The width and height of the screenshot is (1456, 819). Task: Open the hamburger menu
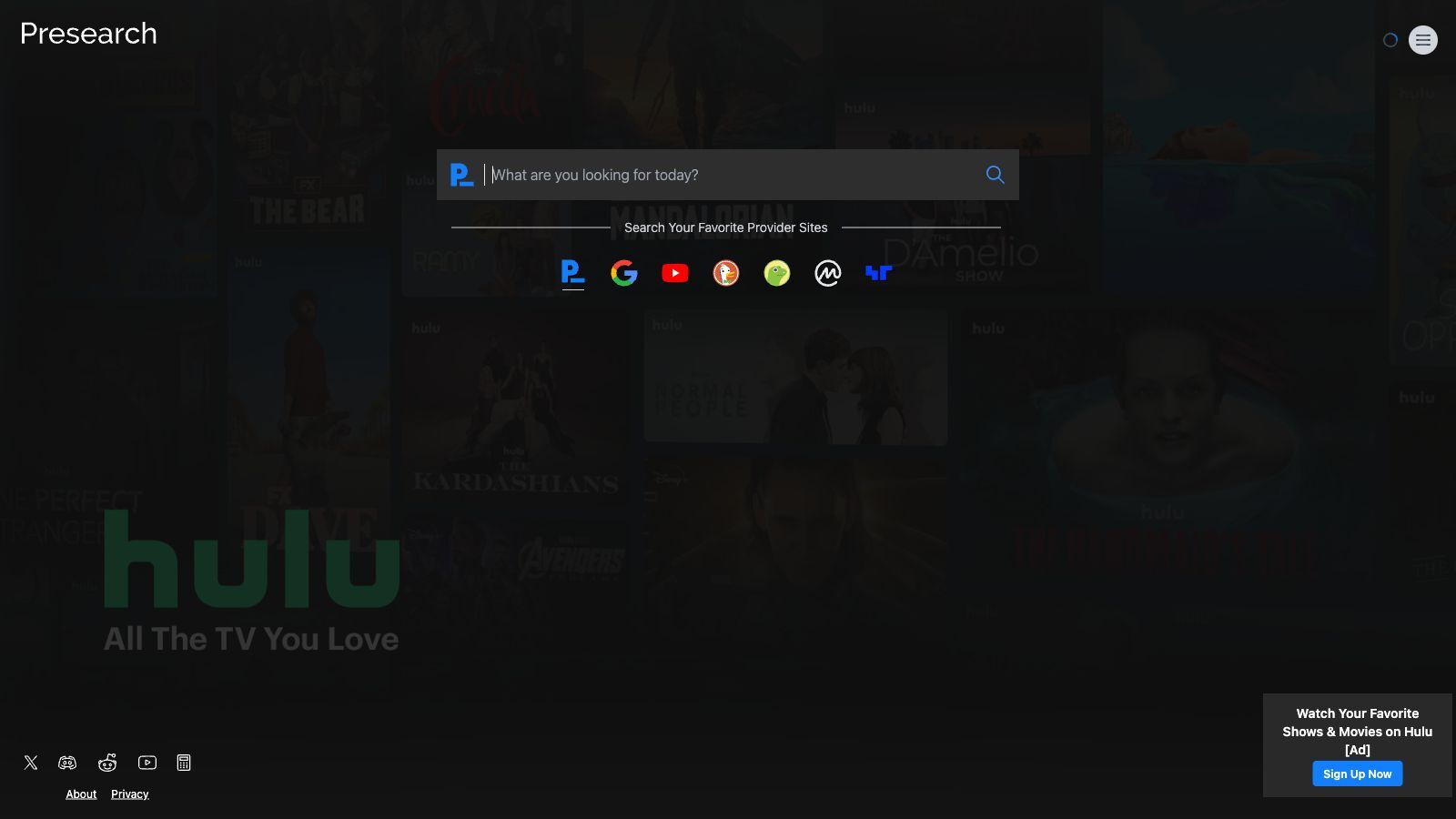[x=1422, y=40]
